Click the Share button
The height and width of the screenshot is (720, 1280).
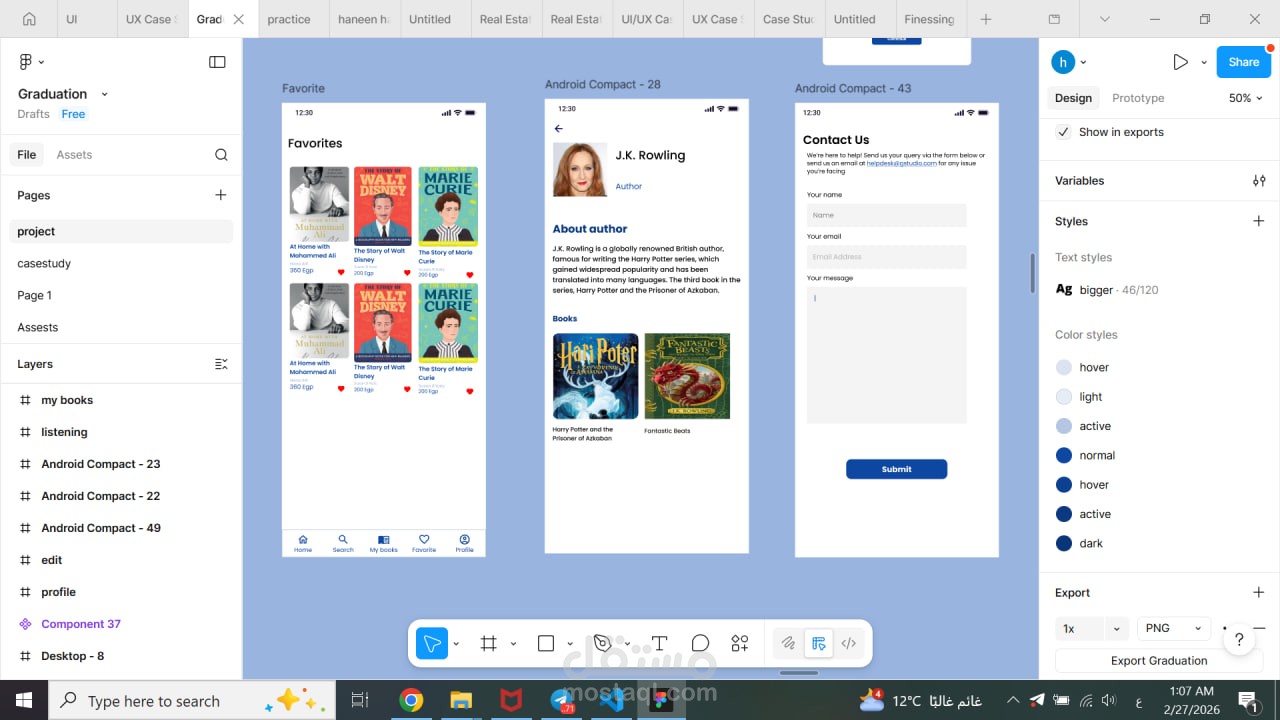[1244, 62]
